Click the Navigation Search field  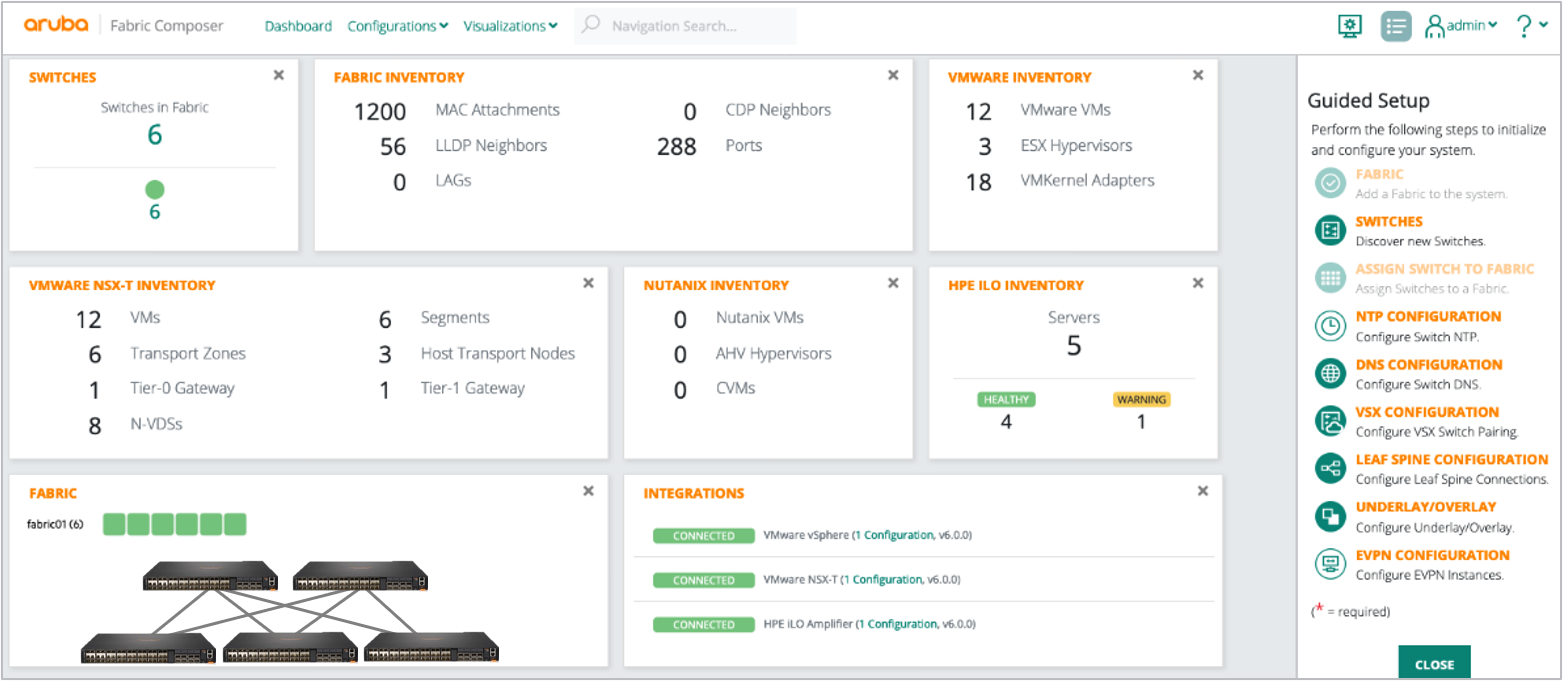pyautogui.click(x=686, y=26)
